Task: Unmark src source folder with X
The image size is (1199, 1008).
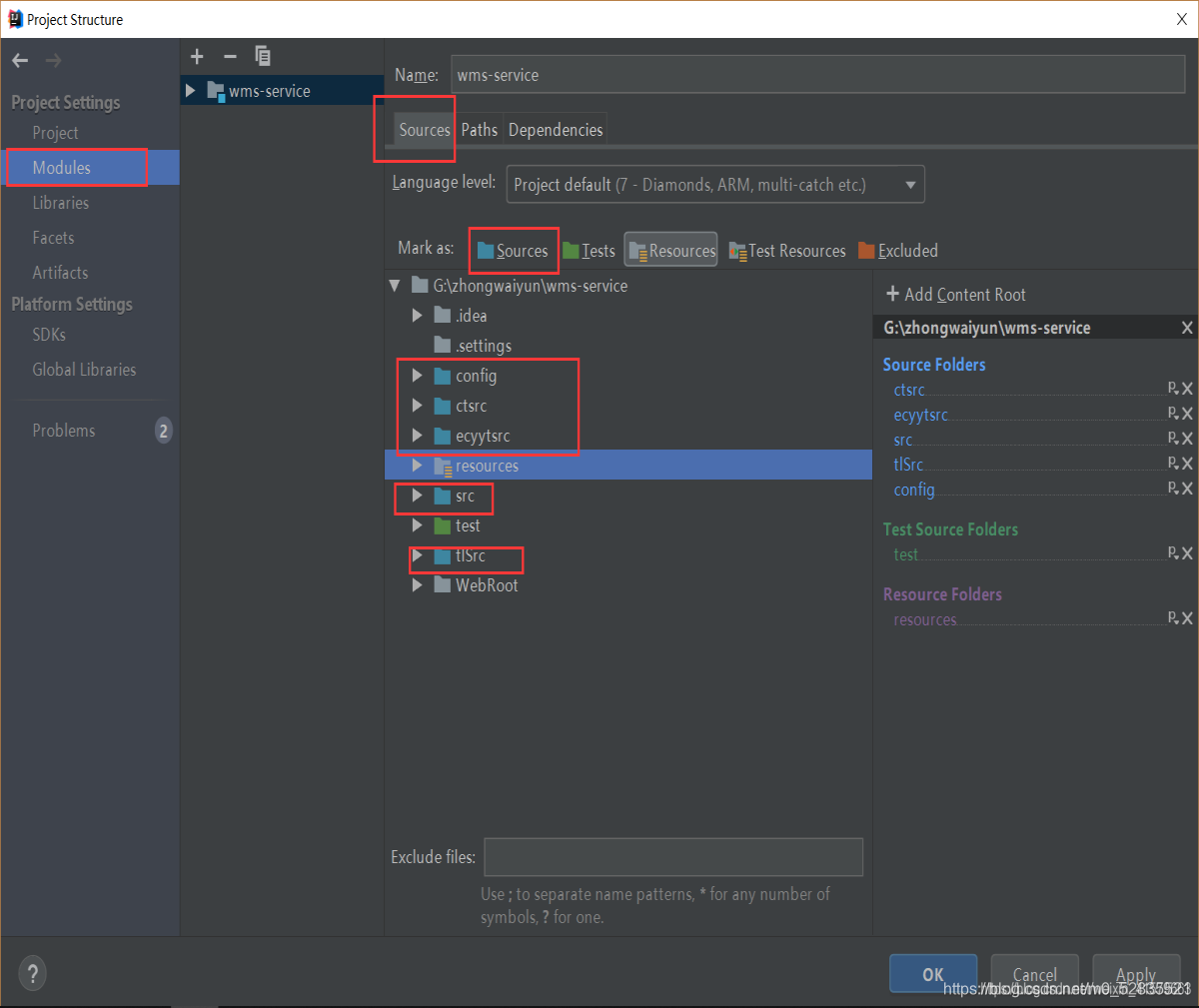Action: tap(1187, 439)
